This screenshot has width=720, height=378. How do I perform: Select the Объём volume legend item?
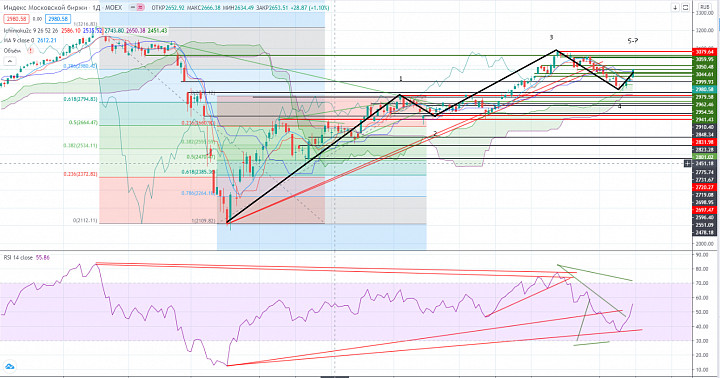pyautogui.click(x=12, y=51)
